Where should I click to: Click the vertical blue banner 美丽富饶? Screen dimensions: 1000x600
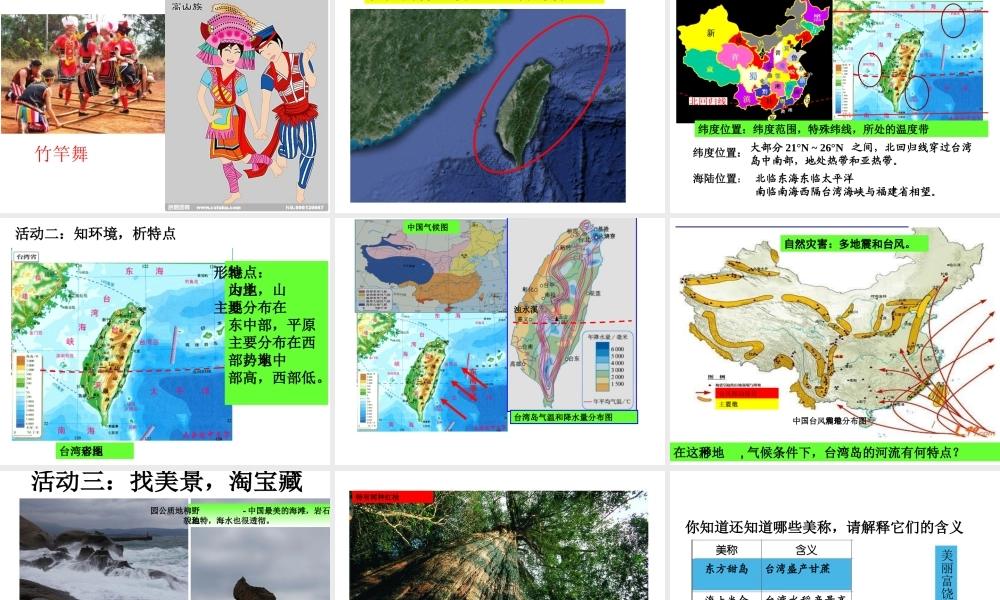947,573
